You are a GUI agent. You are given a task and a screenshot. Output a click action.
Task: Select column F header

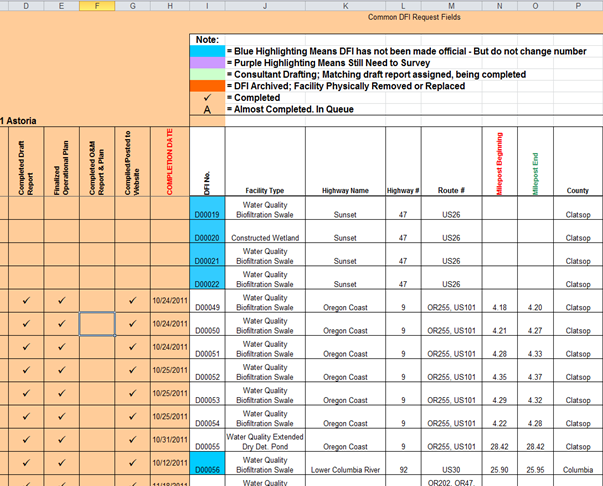(97, 5)
